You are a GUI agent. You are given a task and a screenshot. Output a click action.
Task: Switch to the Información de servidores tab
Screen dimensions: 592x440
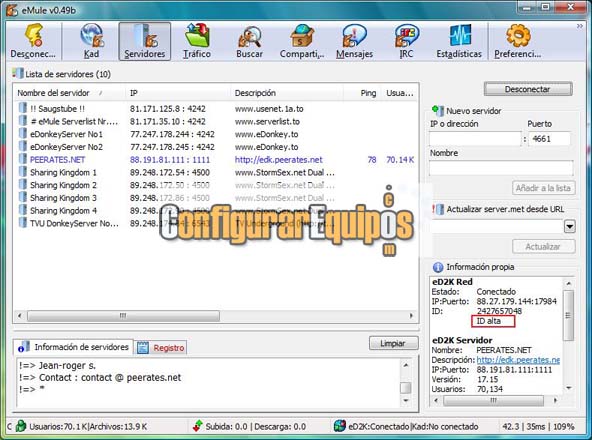click(73, 347)
